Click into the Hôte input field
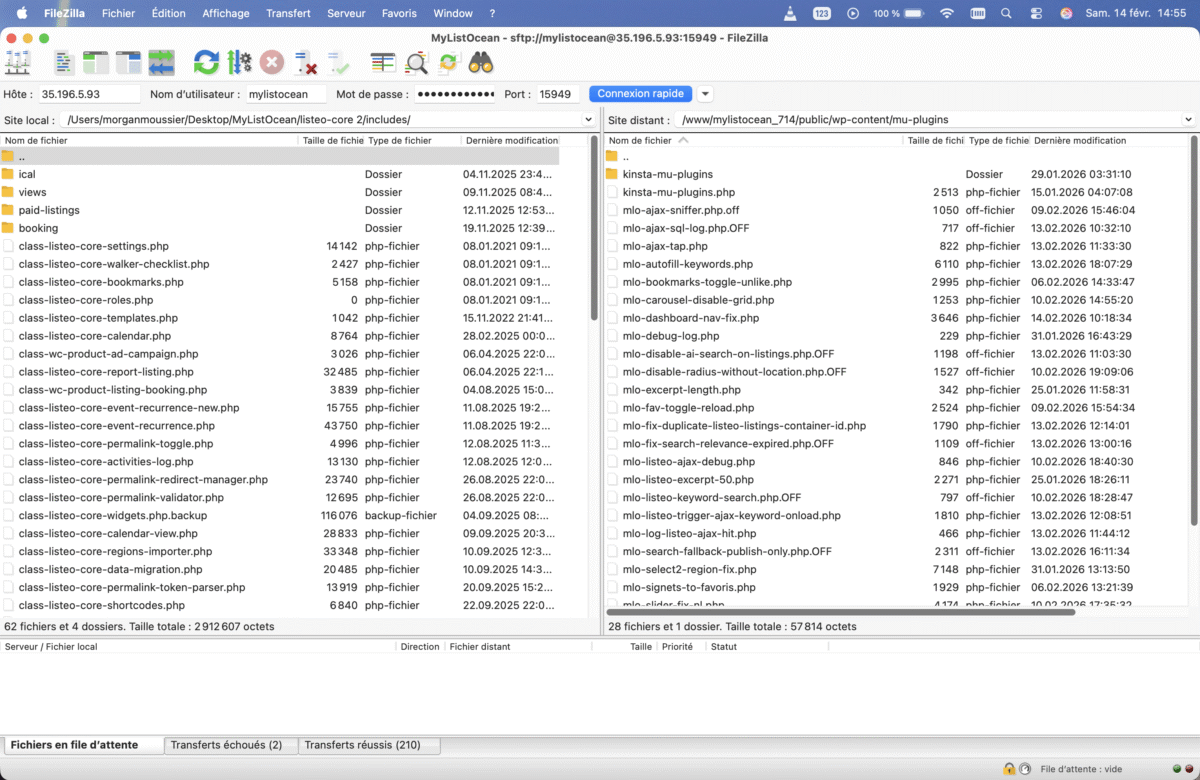This screenshot has width=1200, height=780. click(89, 94)
